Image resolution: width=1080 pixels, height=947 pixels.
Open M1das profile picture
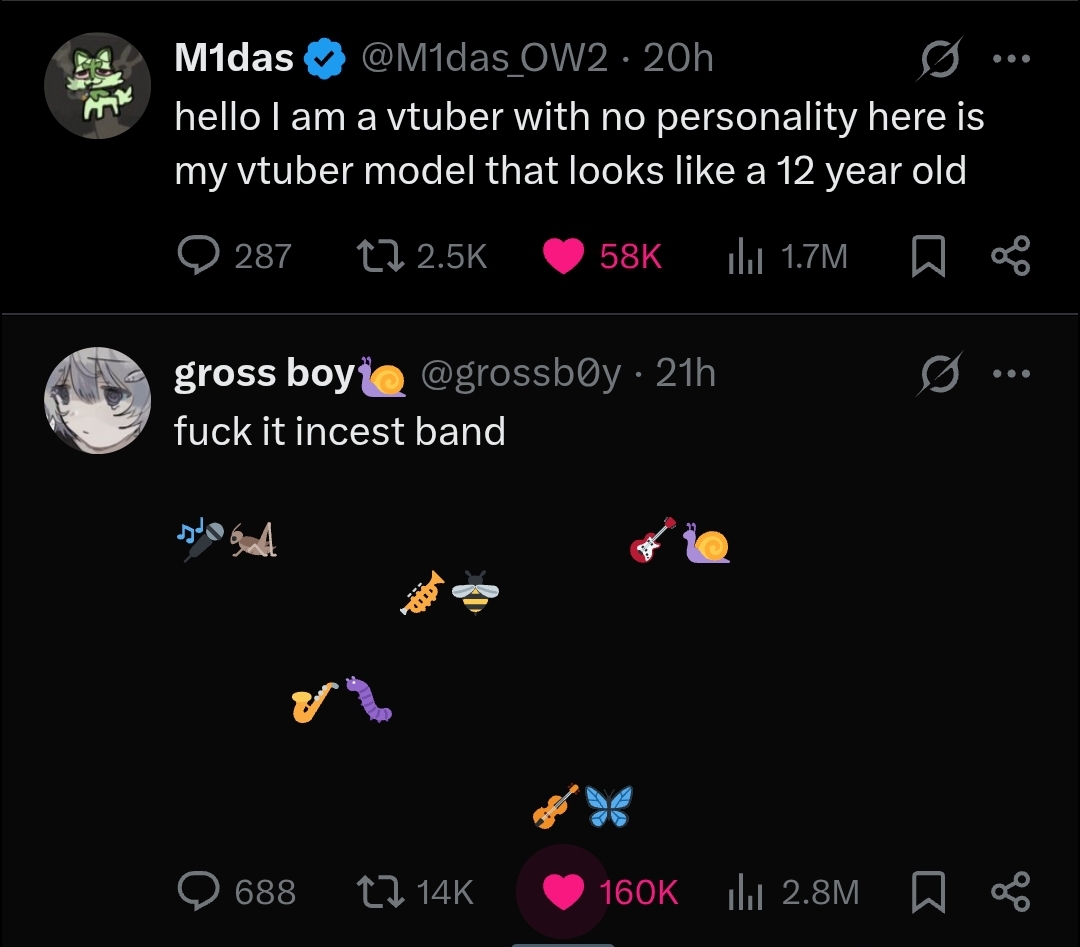click(97, 85)
